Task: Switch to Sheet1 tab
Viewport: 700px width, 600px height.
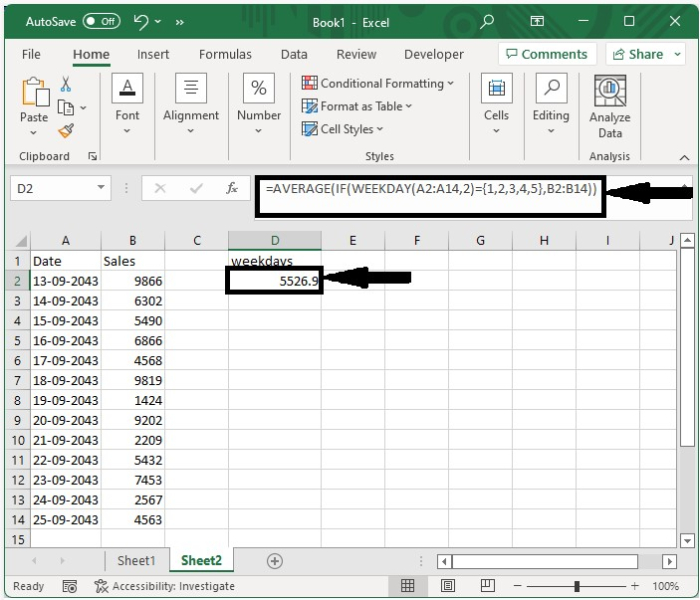Action: pyautogui.click(x=136, y=561)
